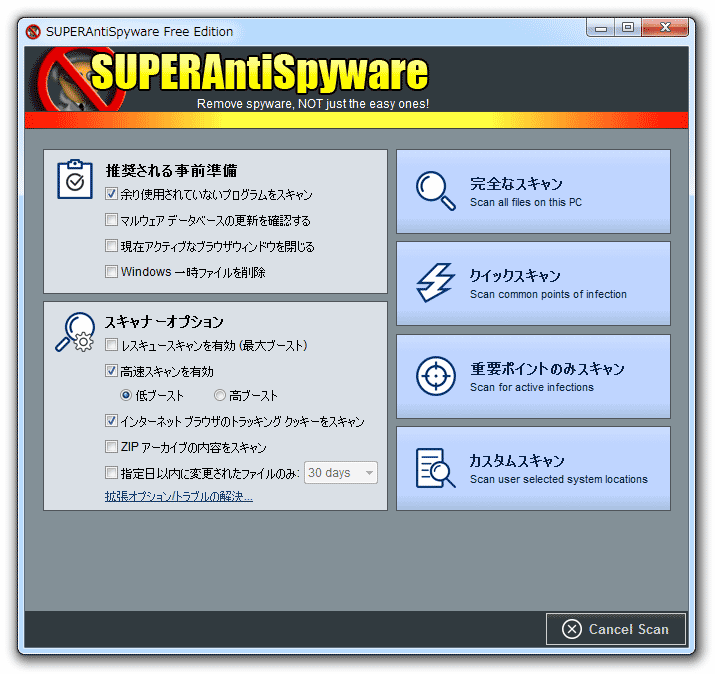Open 拡張オプション/トラブルの解決 link

pyautogui.click(x=179, y=496)
